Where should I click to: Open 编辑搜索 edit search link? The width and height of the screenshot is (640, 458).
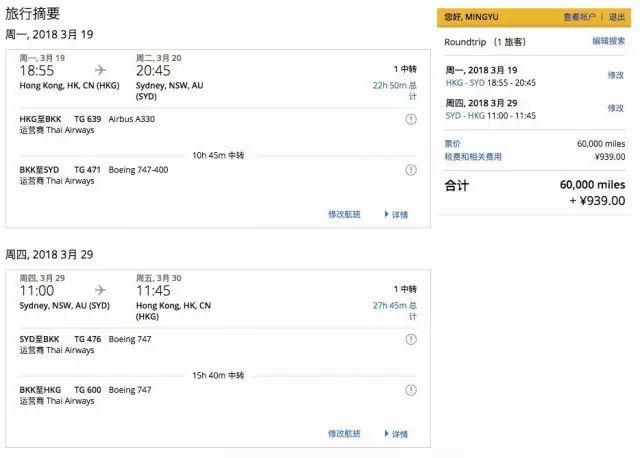(609, 41)
